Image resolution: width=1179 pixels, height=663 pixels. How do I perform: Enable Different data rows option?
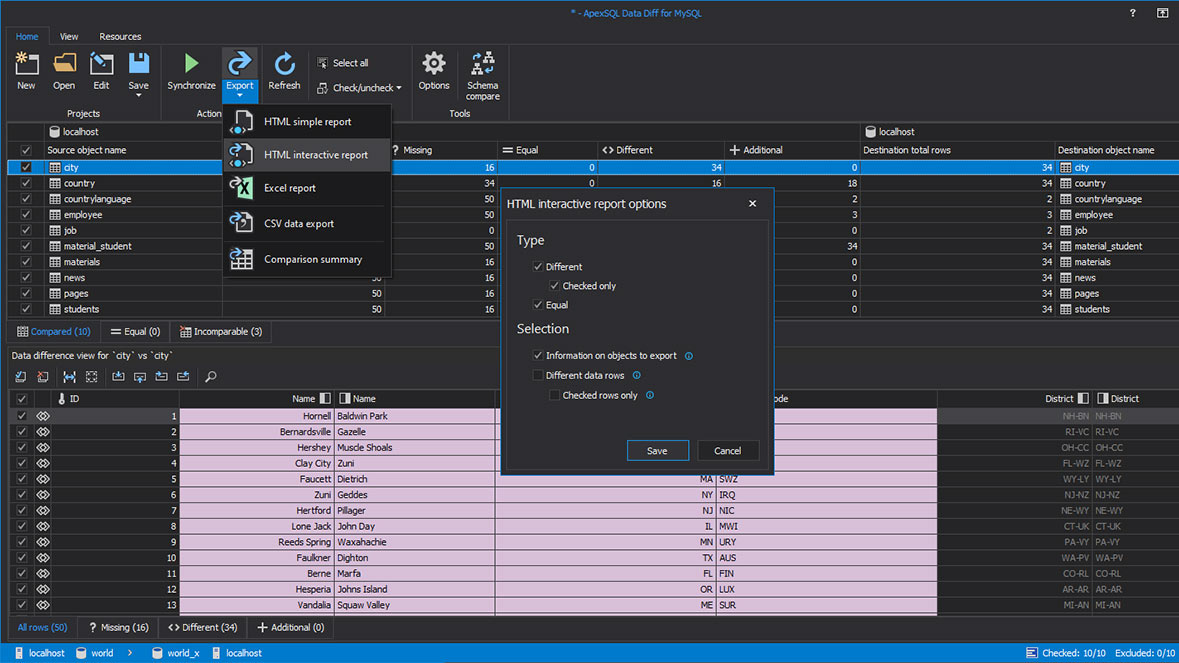pos(538,375)
